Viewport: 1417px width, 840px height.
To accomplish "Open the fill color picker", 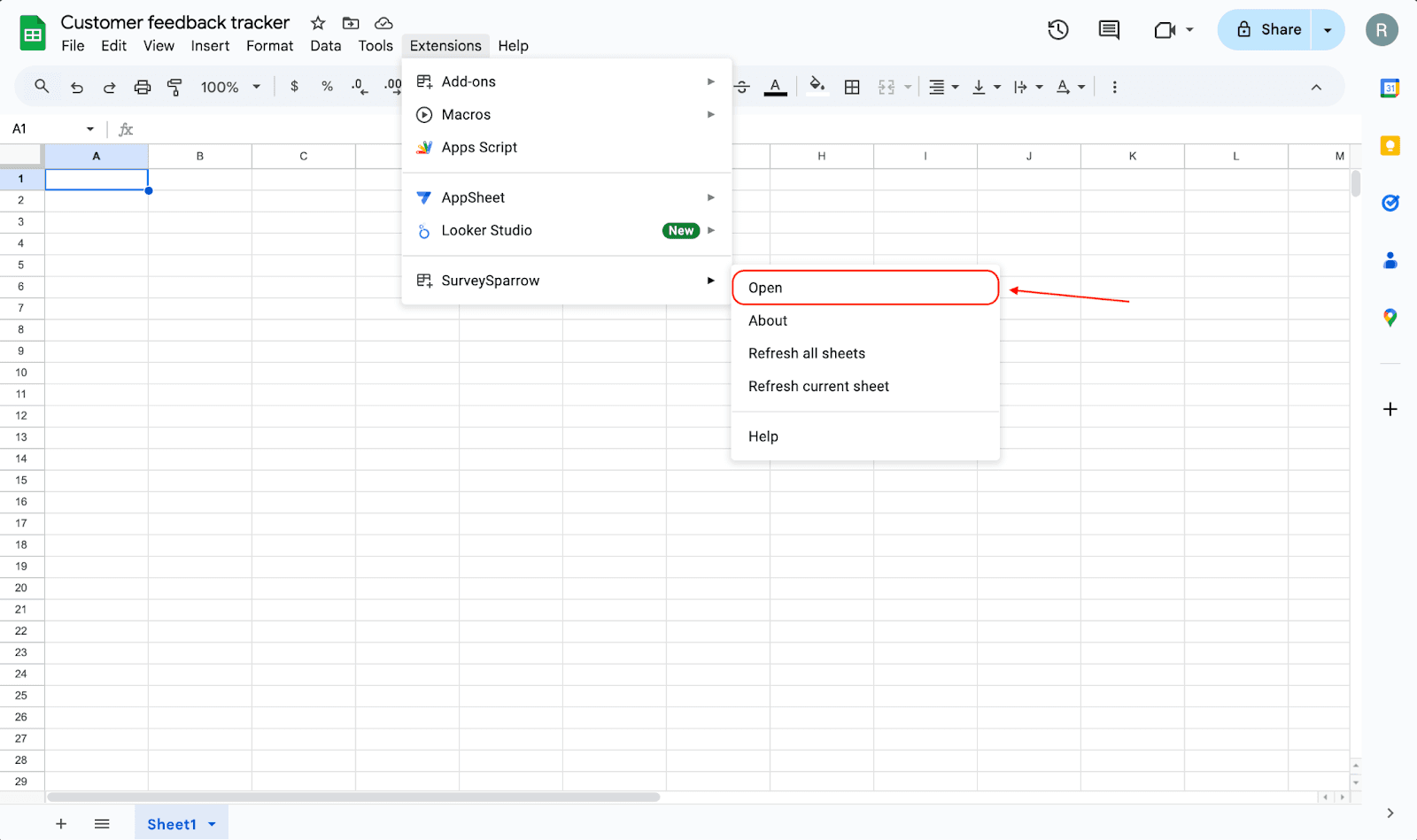I will pos(817,86).
